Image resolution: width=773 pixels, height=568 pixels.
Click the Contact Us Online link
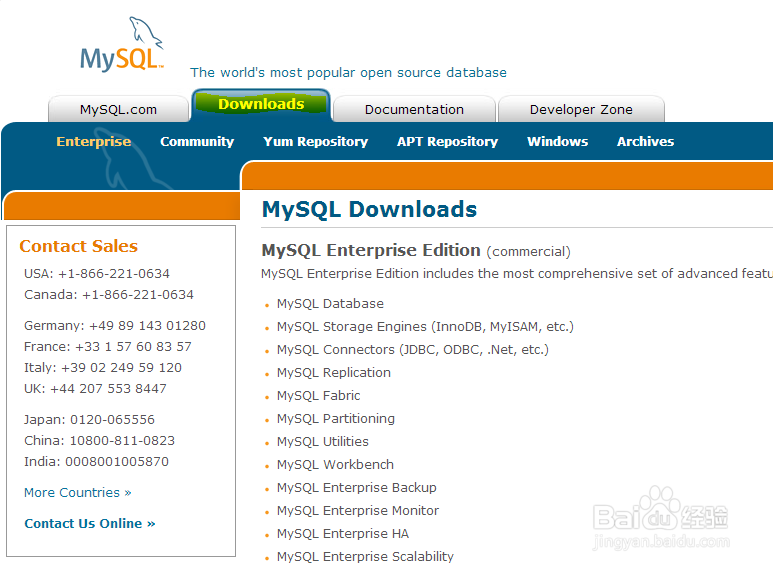click(x=90, y=524)
